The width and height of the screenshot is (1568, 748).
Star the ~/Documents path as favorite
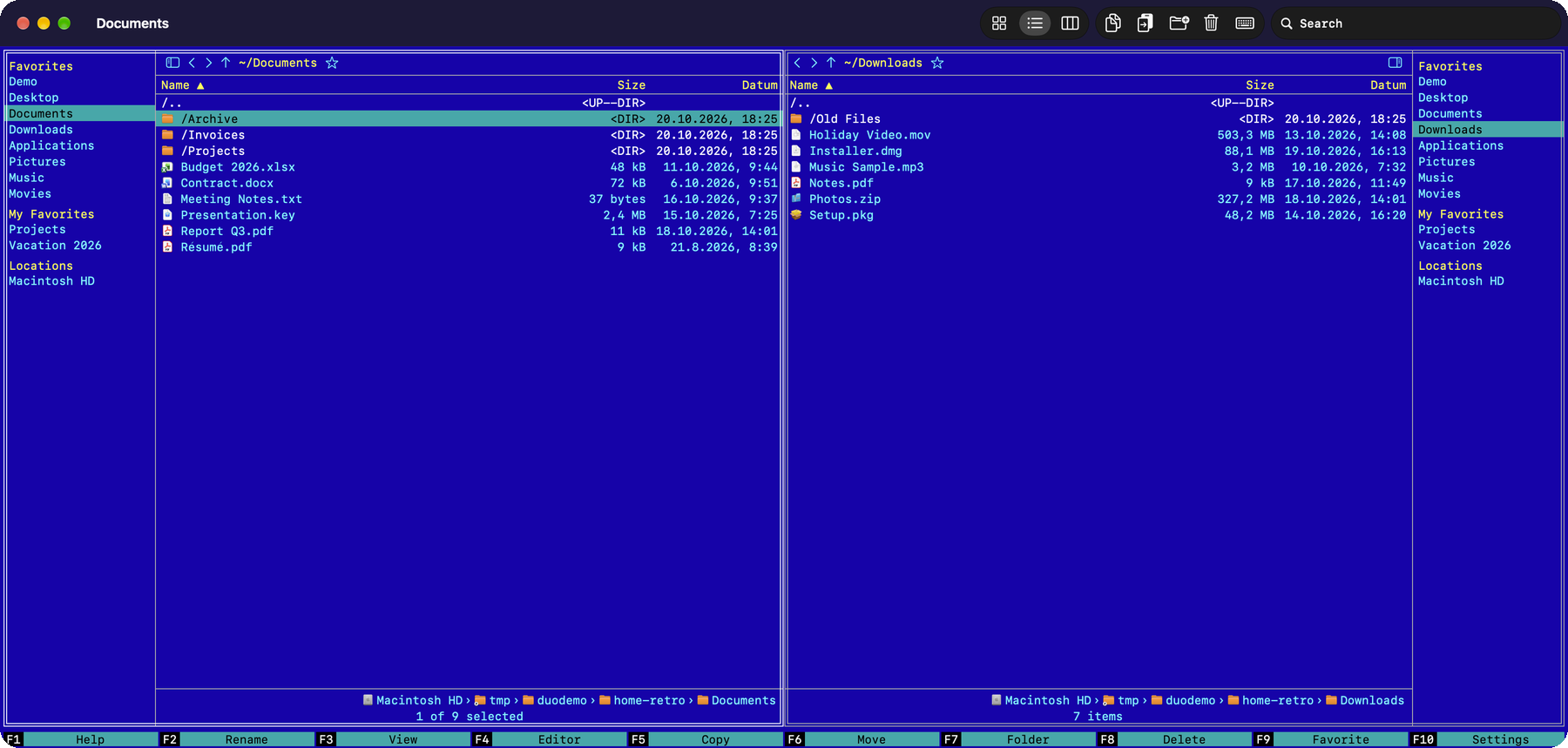pos(332,63)
